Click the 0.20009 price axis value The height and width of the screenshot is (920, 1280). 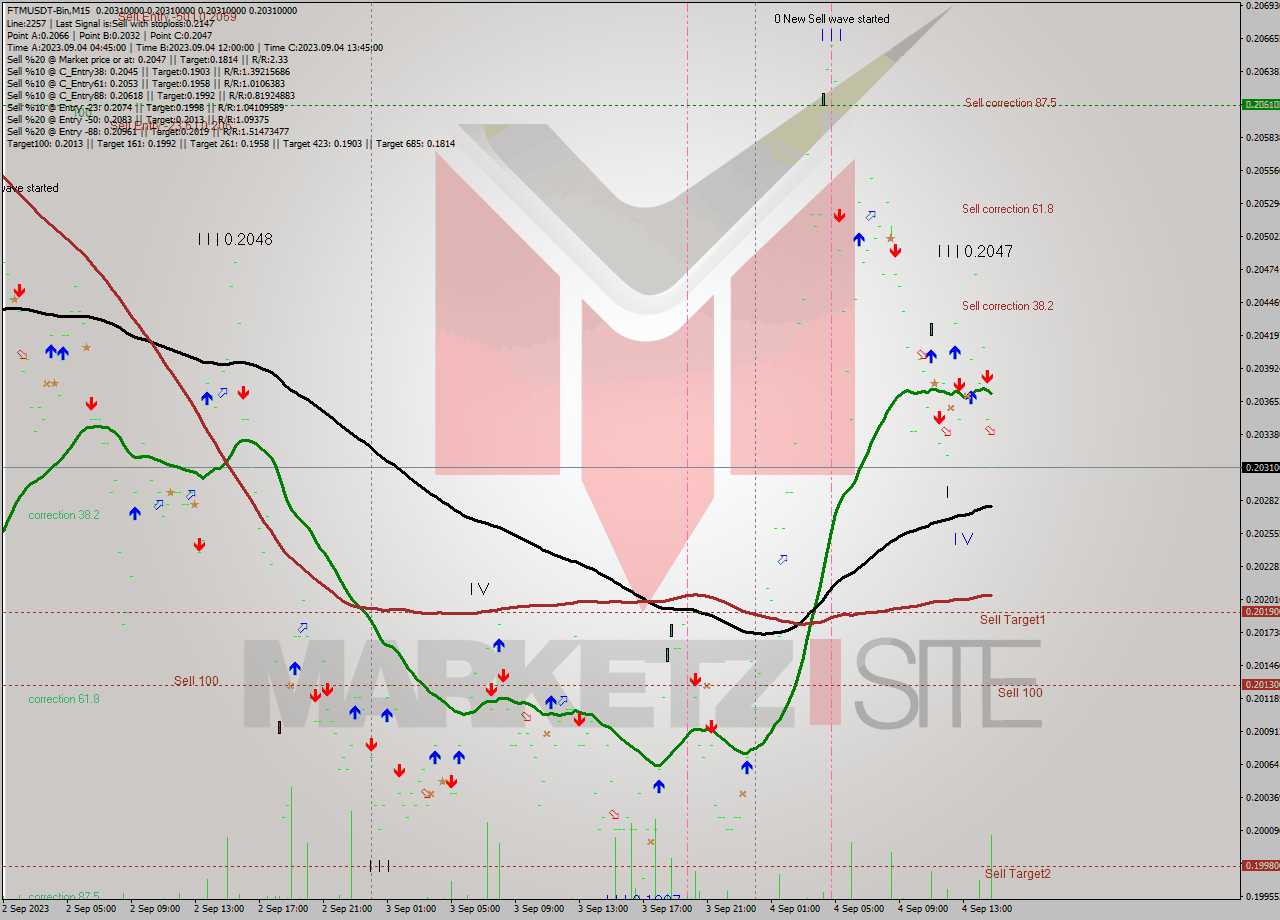[x=1263, y=830]
